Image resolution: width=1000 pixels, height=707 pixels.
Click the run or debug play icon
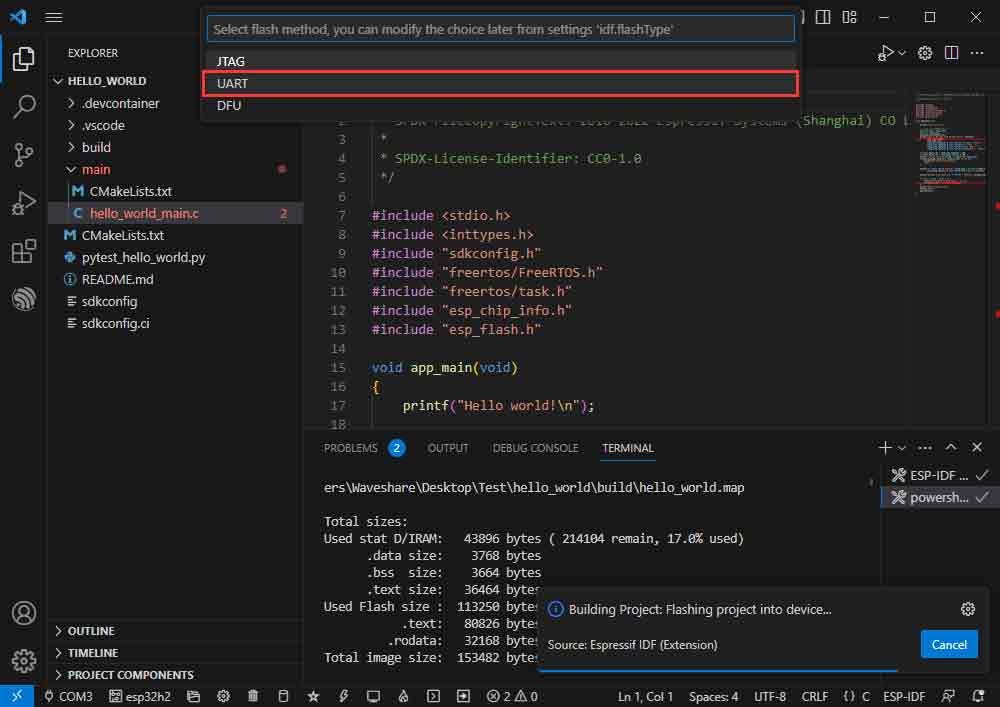[x=884, y=53]
